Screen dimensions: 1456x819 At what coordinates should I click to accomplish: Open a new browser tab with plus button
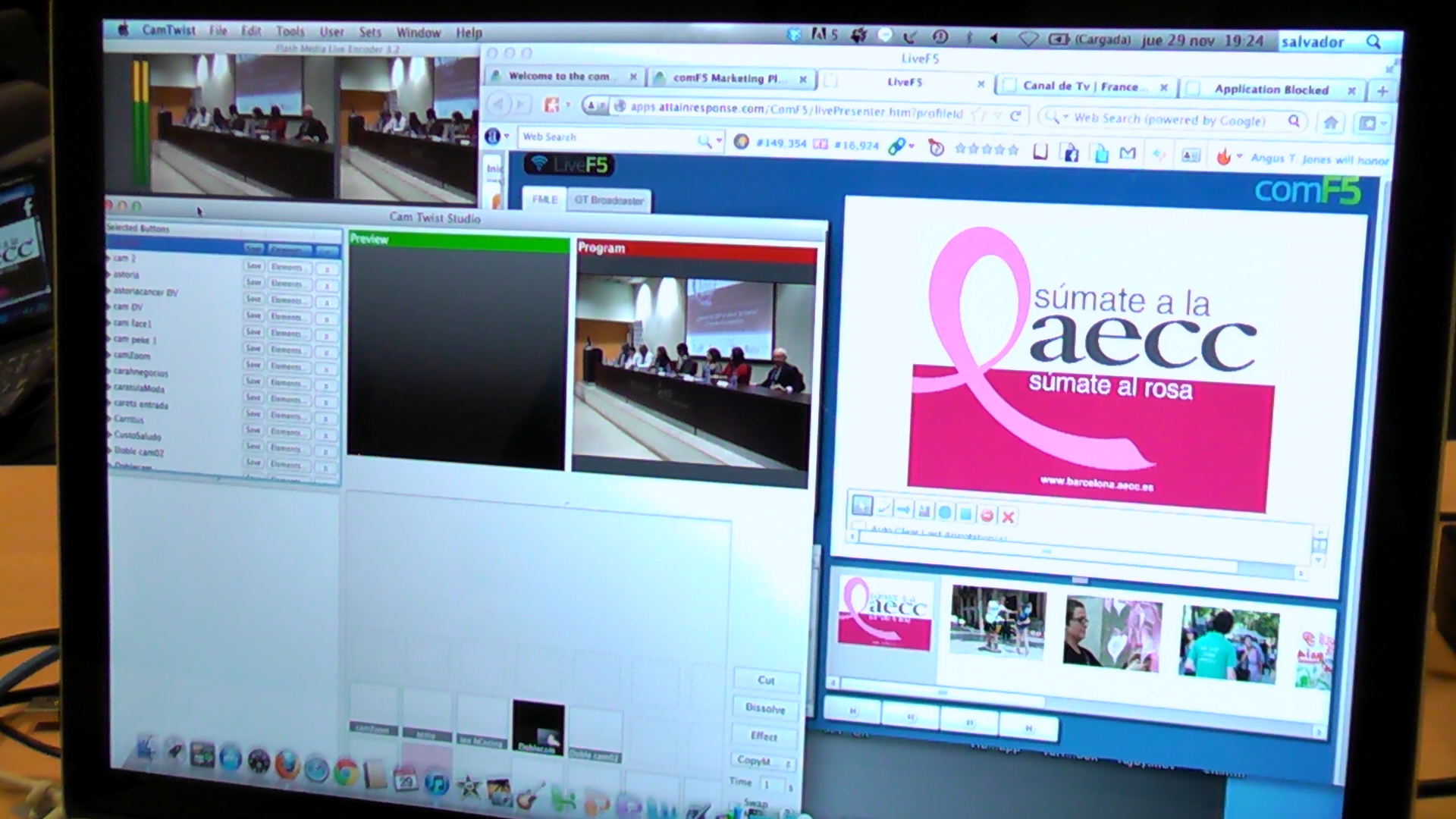(1382, 91)
